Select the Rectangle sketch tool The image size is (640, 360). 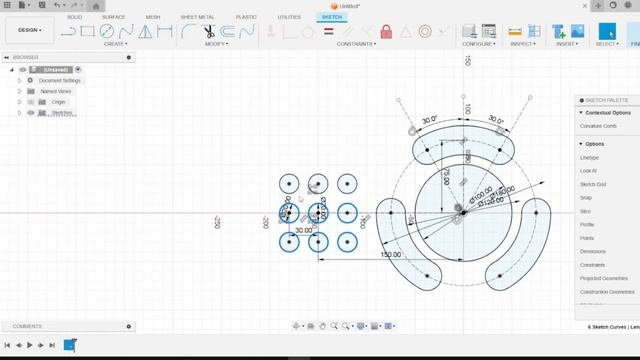coord(87,31)
